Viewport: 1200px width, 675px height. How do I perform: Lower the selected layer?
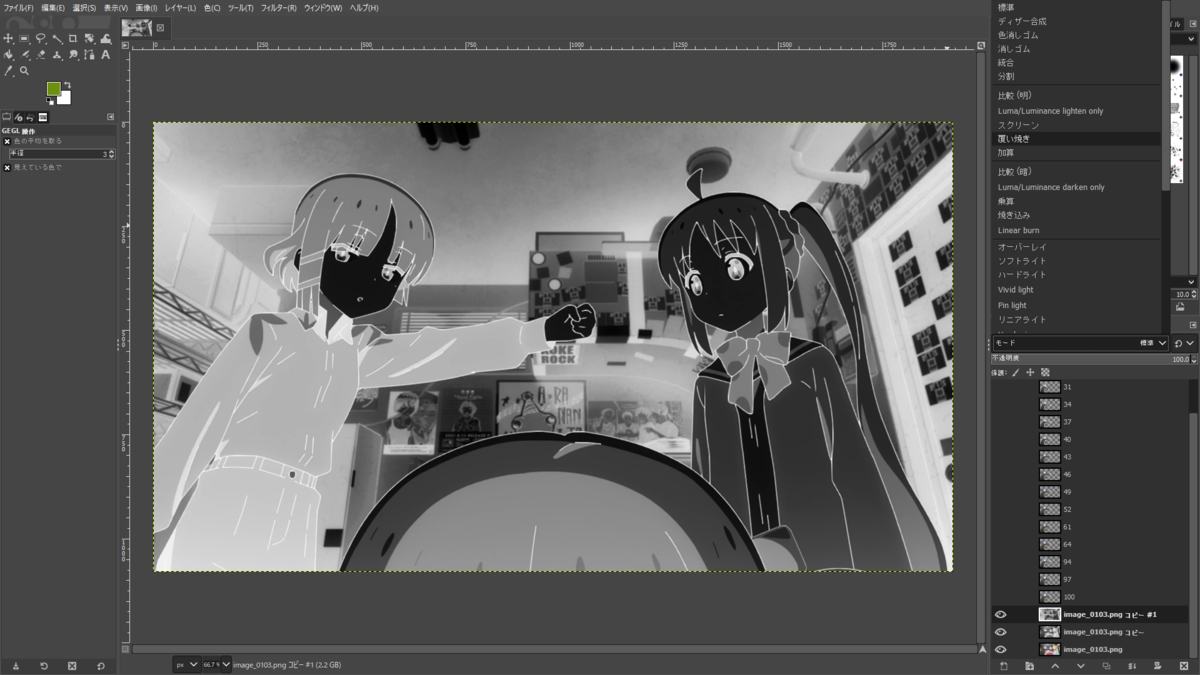point(1081,666)
